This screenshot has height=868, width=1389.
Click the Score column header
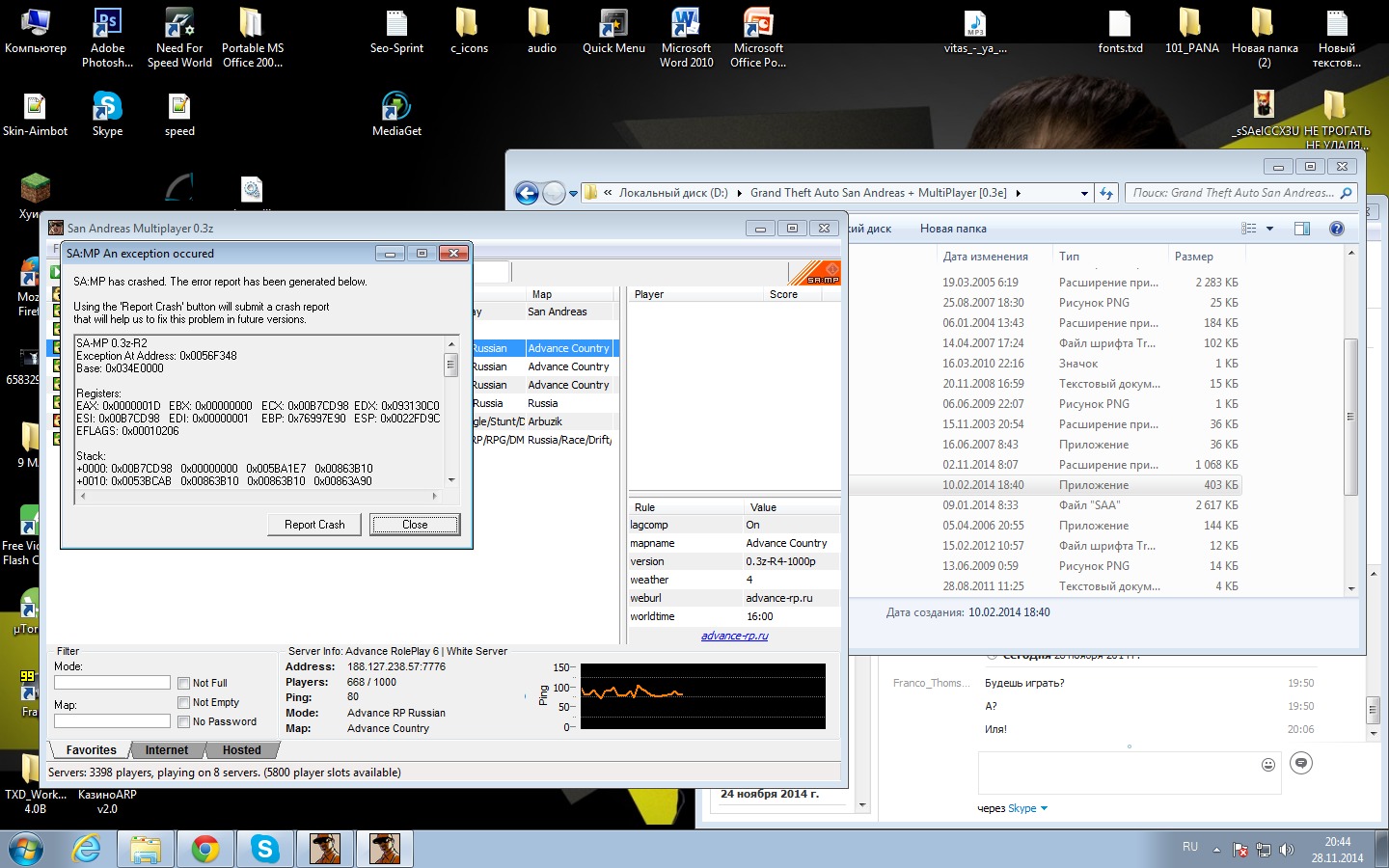click(802, 294)
